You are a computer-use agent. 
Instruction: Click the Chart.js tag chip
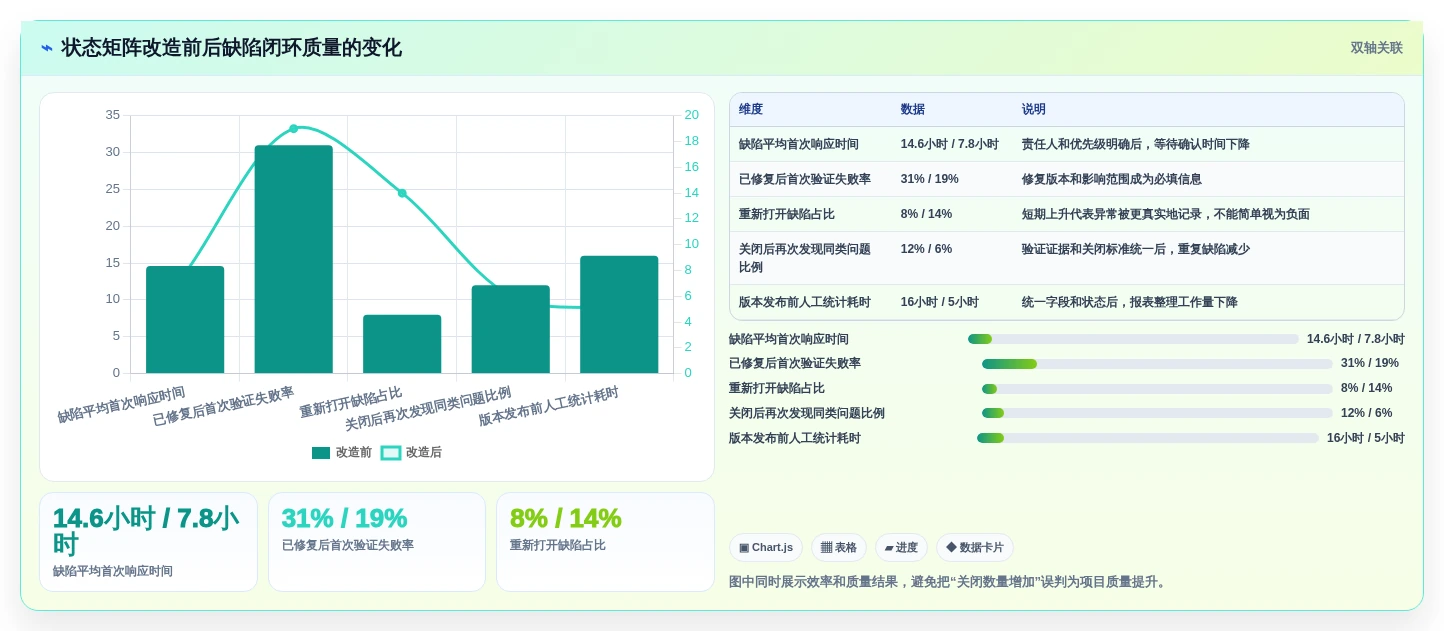coord(766,548)
